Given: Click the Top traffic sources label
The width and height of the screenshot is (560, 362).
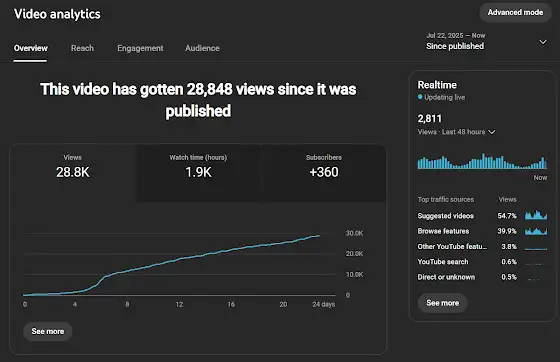Looking at the screenshot, I should (446, 200).
